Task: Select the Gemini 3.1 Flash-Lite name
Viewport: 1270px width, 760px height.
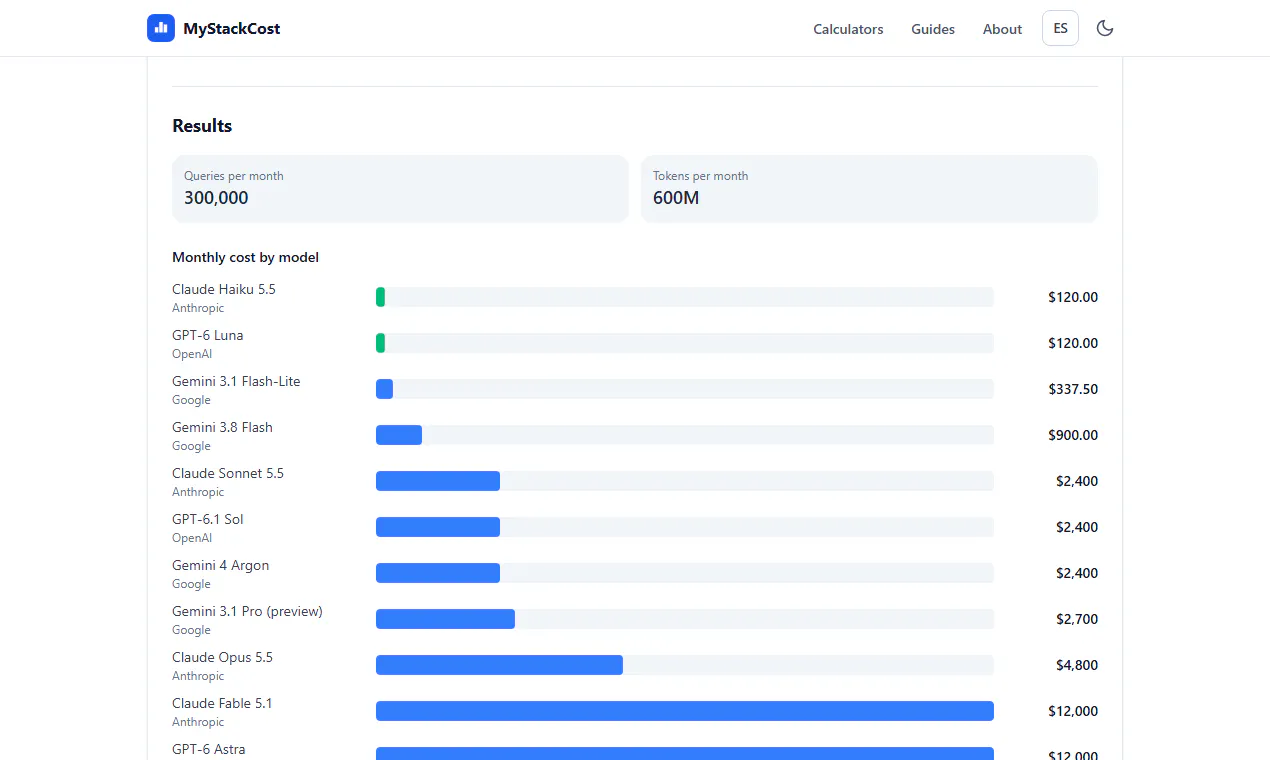Action: click(x=236, y=381)
